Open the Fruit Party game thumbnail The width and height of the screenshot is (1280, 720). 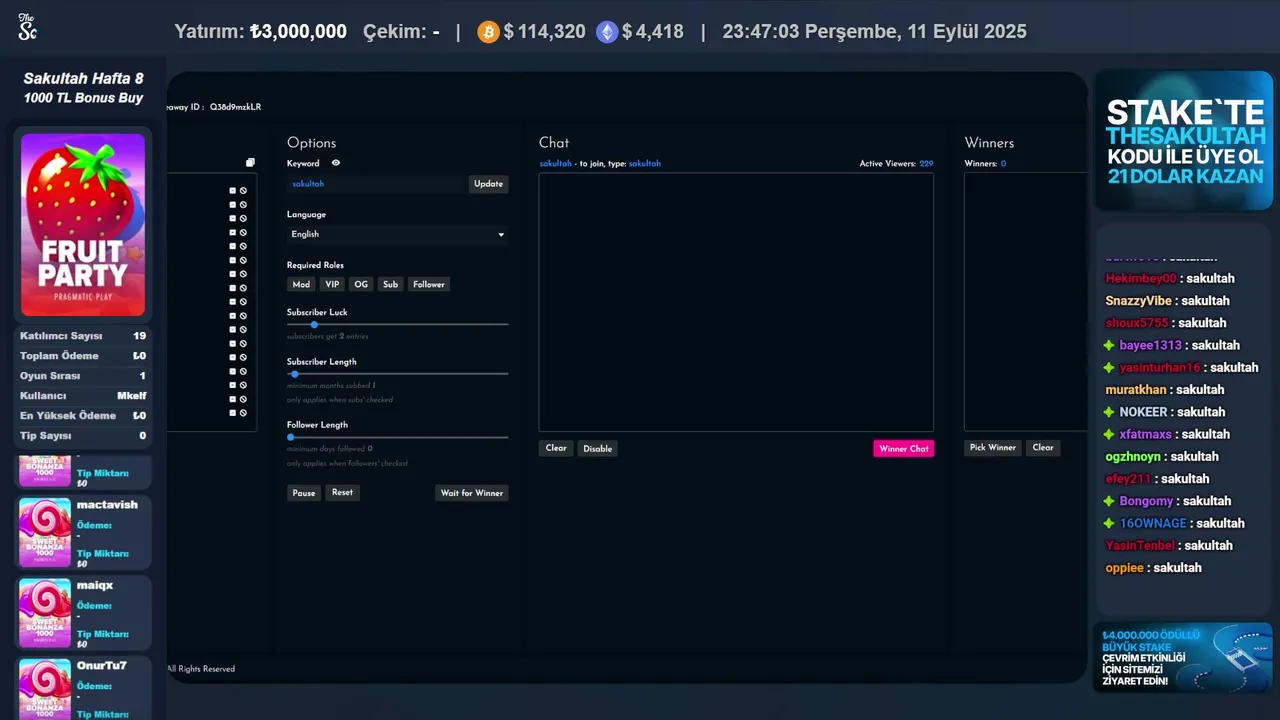coord(83,225)
